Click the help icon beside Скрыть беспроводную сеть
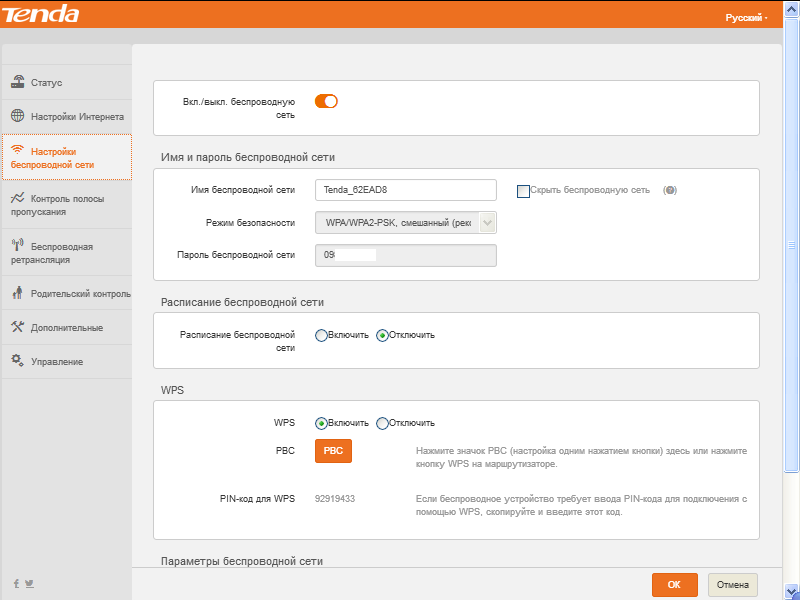 (x=670, y=190)
